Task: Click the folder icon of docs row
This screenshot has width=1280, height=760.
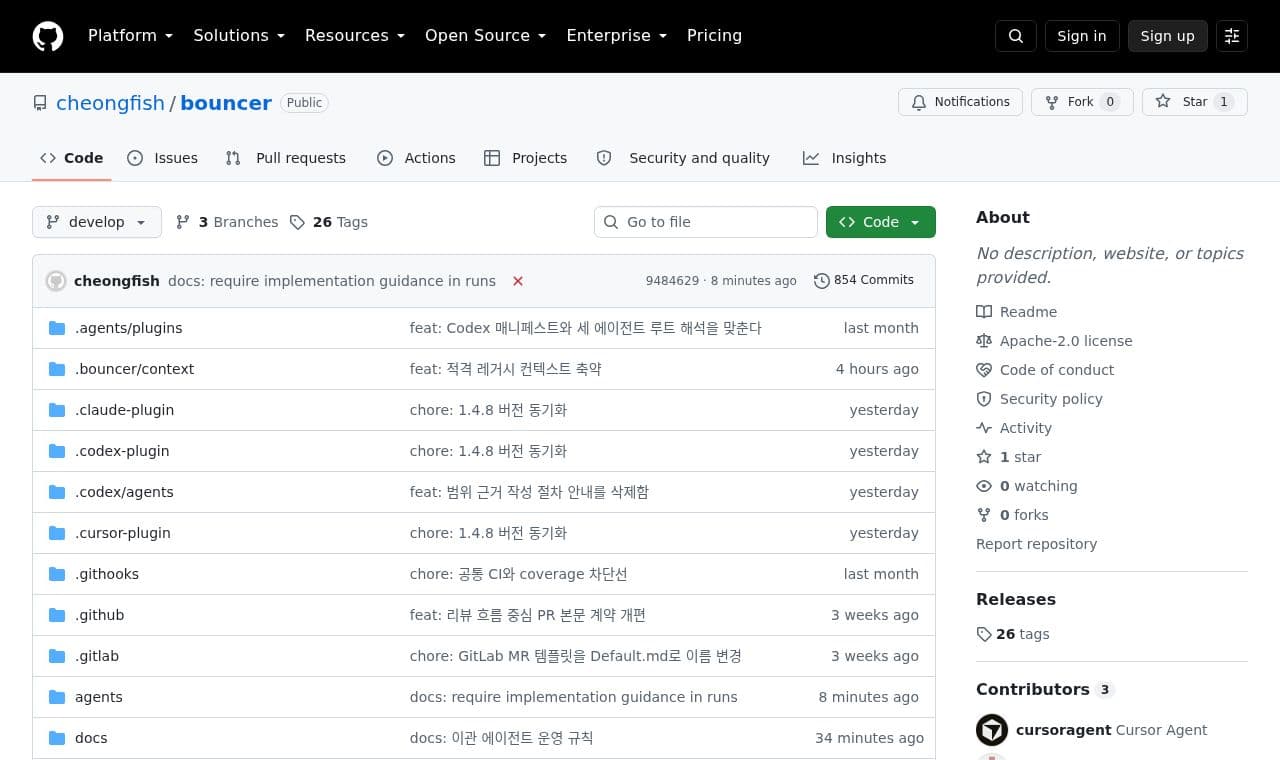Action: pyautogui.click(x=57, y=738)
